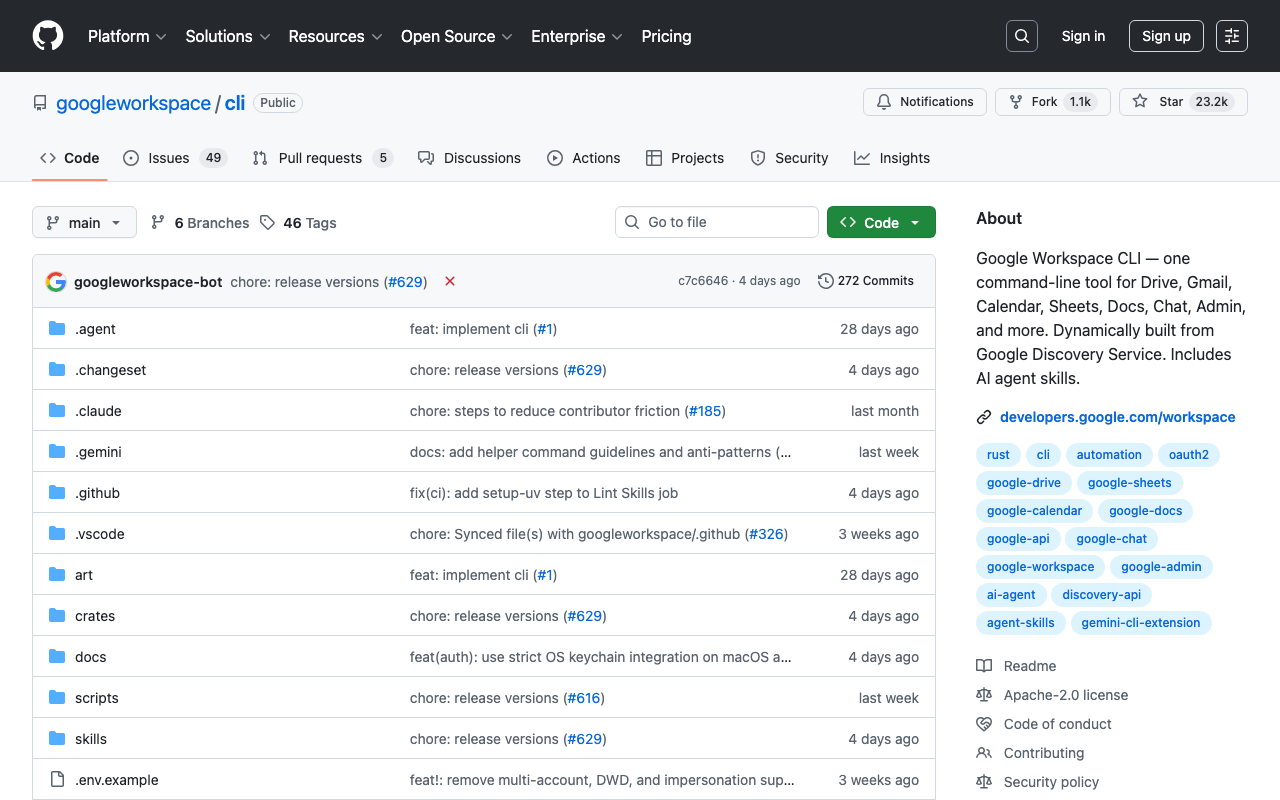Click the notifications bell icon
Viewport: 1280px width, 800px height.
(884, 101)
